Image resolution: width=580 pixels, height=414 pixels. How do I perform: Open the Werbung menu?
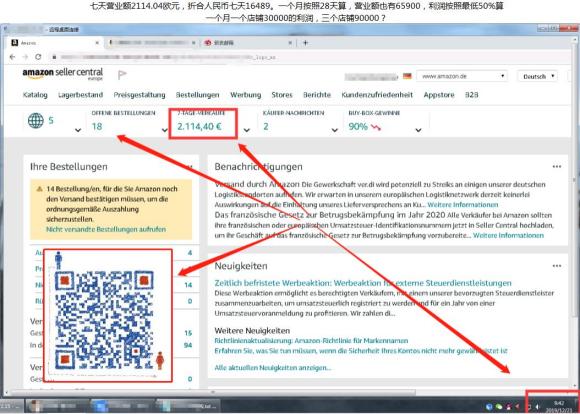point(246,95)
